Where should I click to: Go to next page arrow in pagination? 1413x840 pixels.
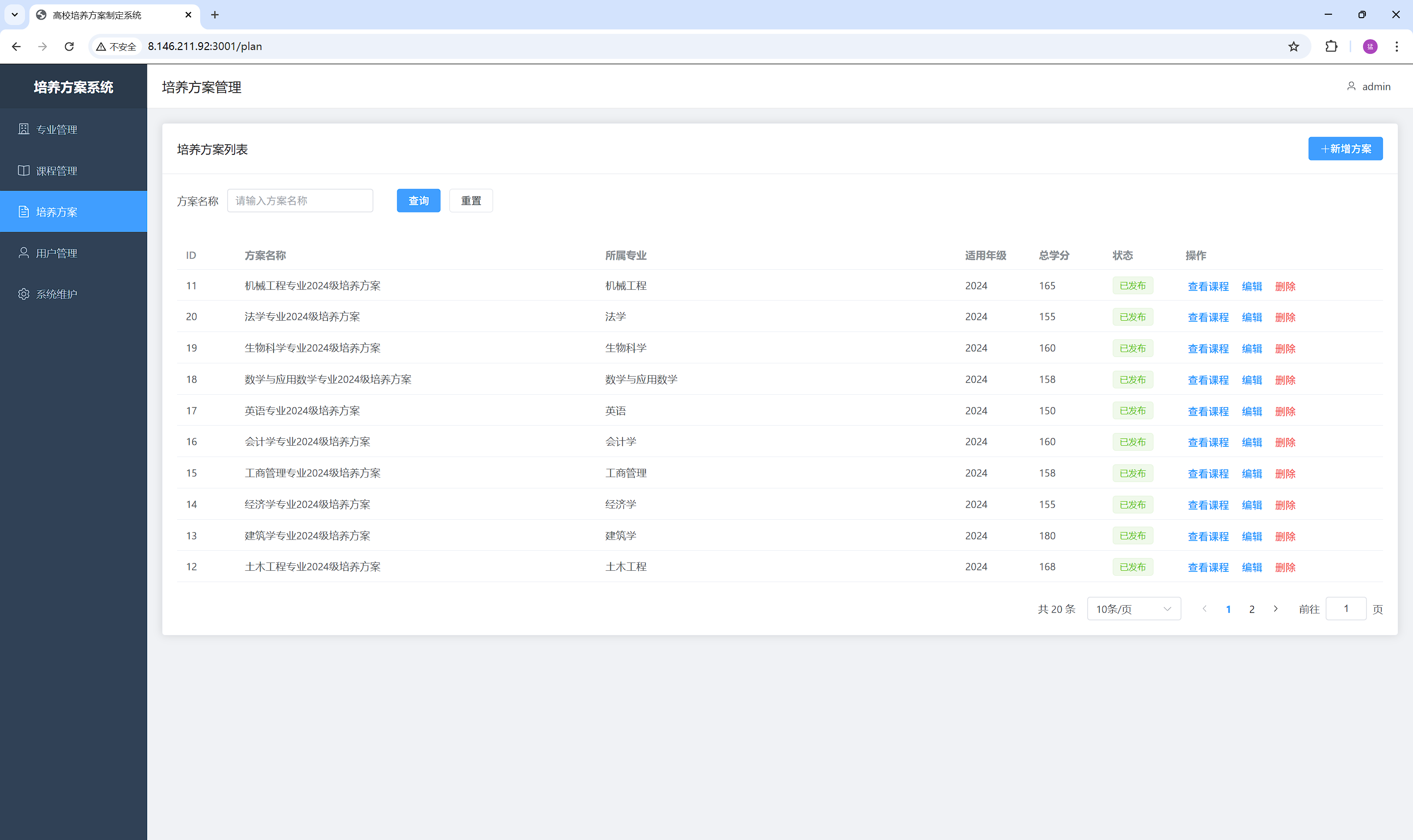pyautogui.click(x=1276, y=609)
